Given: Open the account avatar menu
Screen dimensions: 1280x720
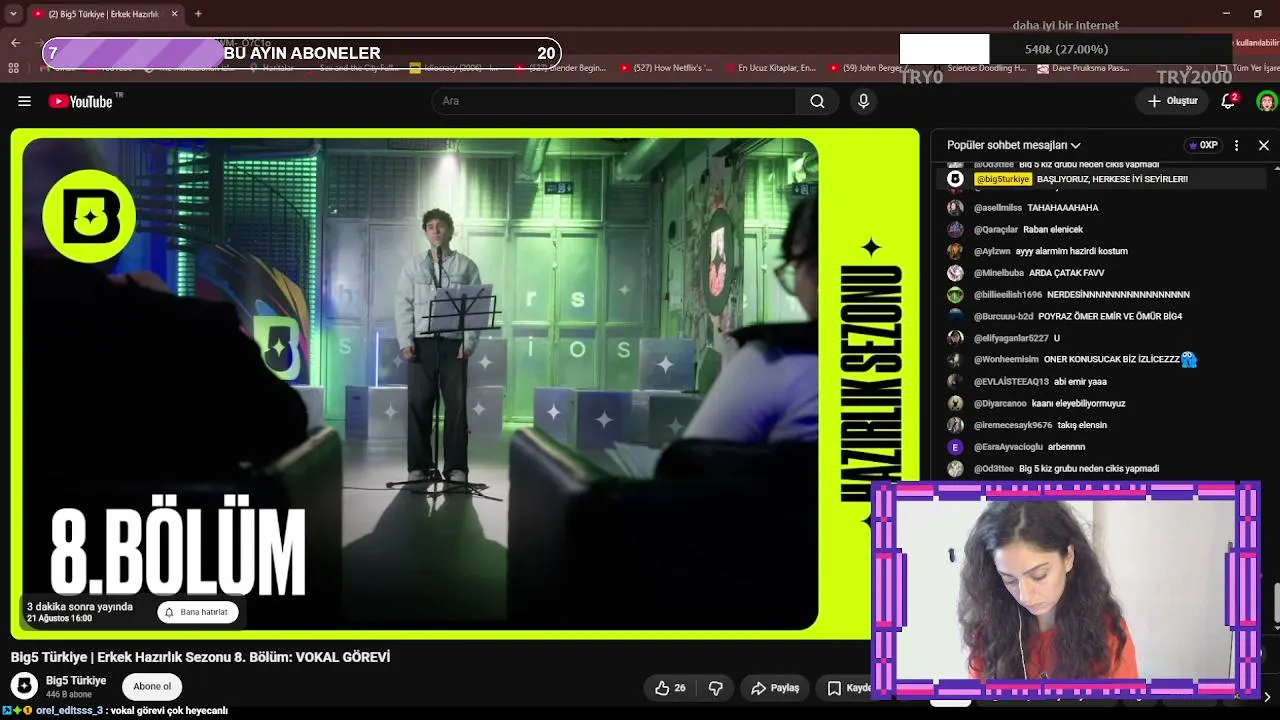Looking at the screenshot, I should click(x=1267, y=101).
